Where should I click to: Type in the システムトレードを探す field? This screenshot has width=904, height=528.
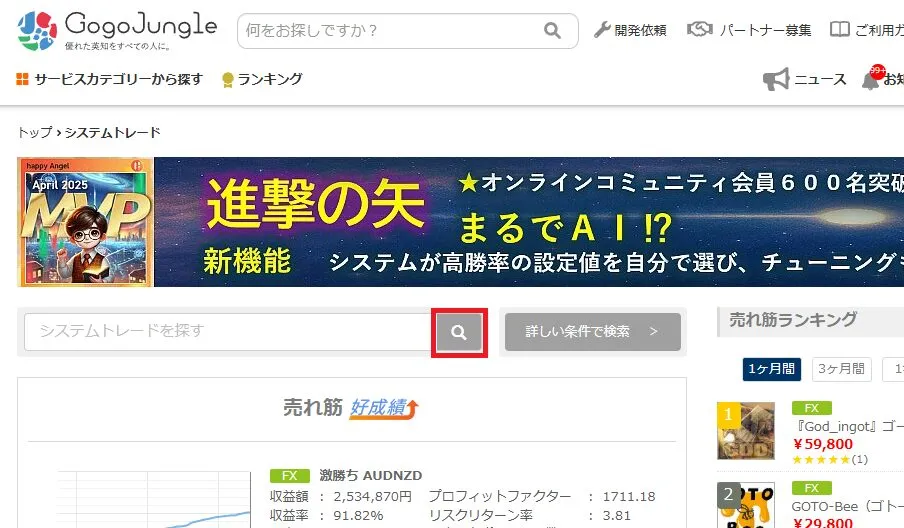click(x=228, y=332)
